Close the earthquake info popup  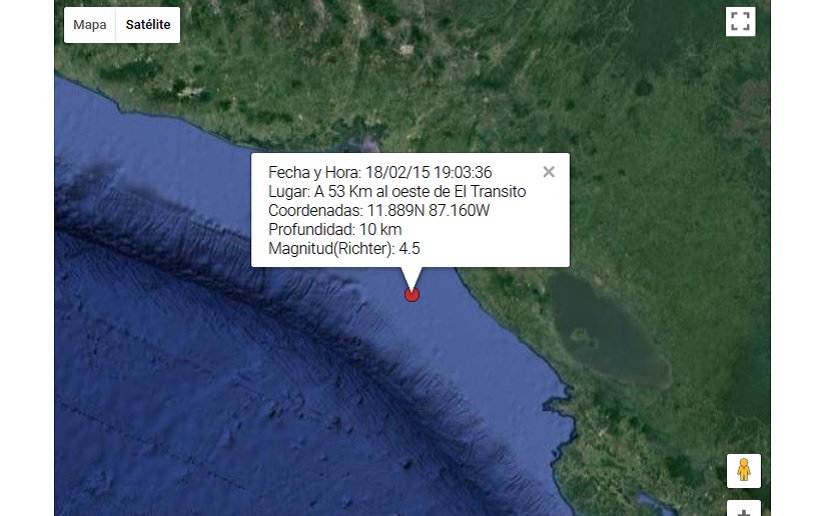point(548,172)
